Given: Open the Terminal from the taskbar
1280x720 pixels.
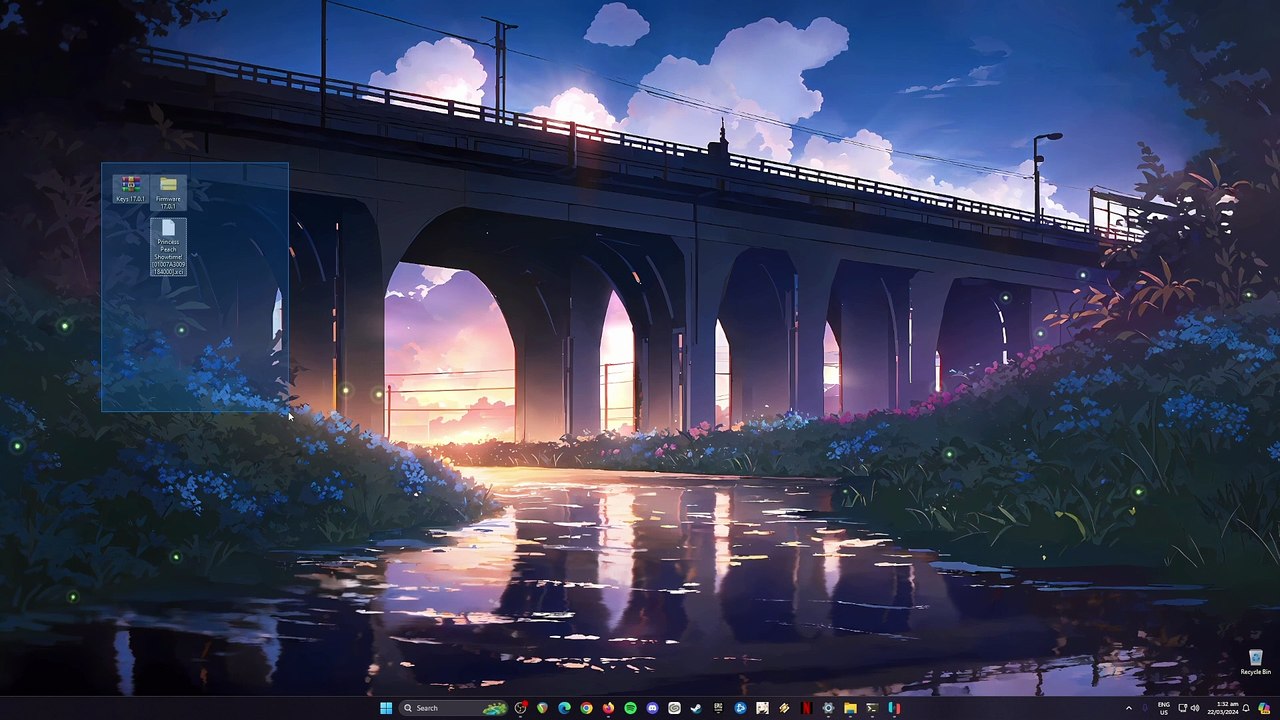Looking at the screenshot, I should click(x=872, y=708).
